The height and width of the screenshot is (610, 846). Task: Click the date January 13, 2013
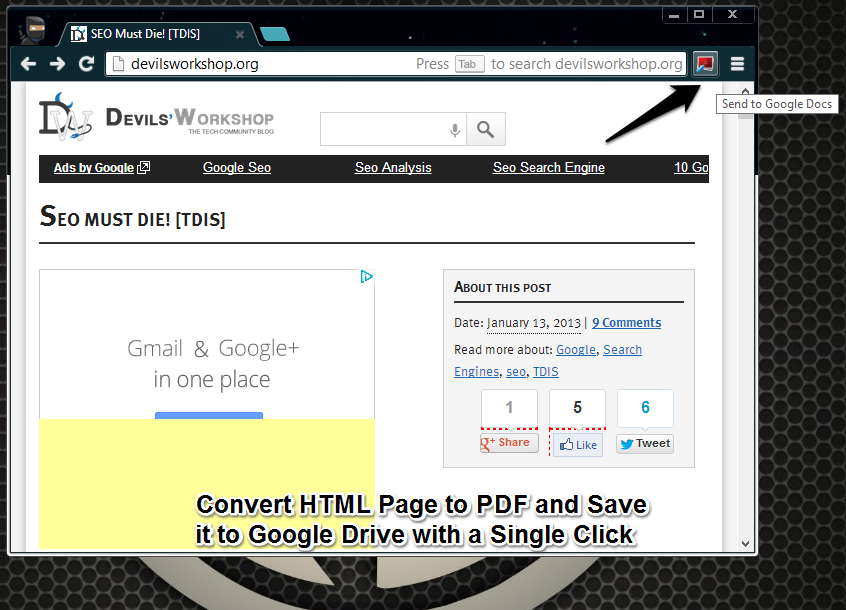[x=534, y=323]
